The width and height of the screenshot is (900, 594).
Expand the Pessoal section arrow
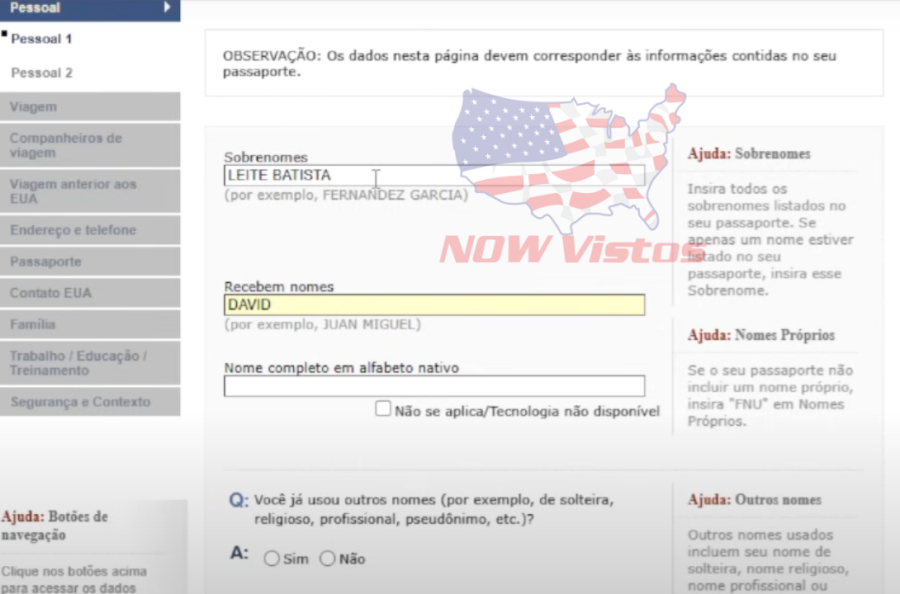168,8
